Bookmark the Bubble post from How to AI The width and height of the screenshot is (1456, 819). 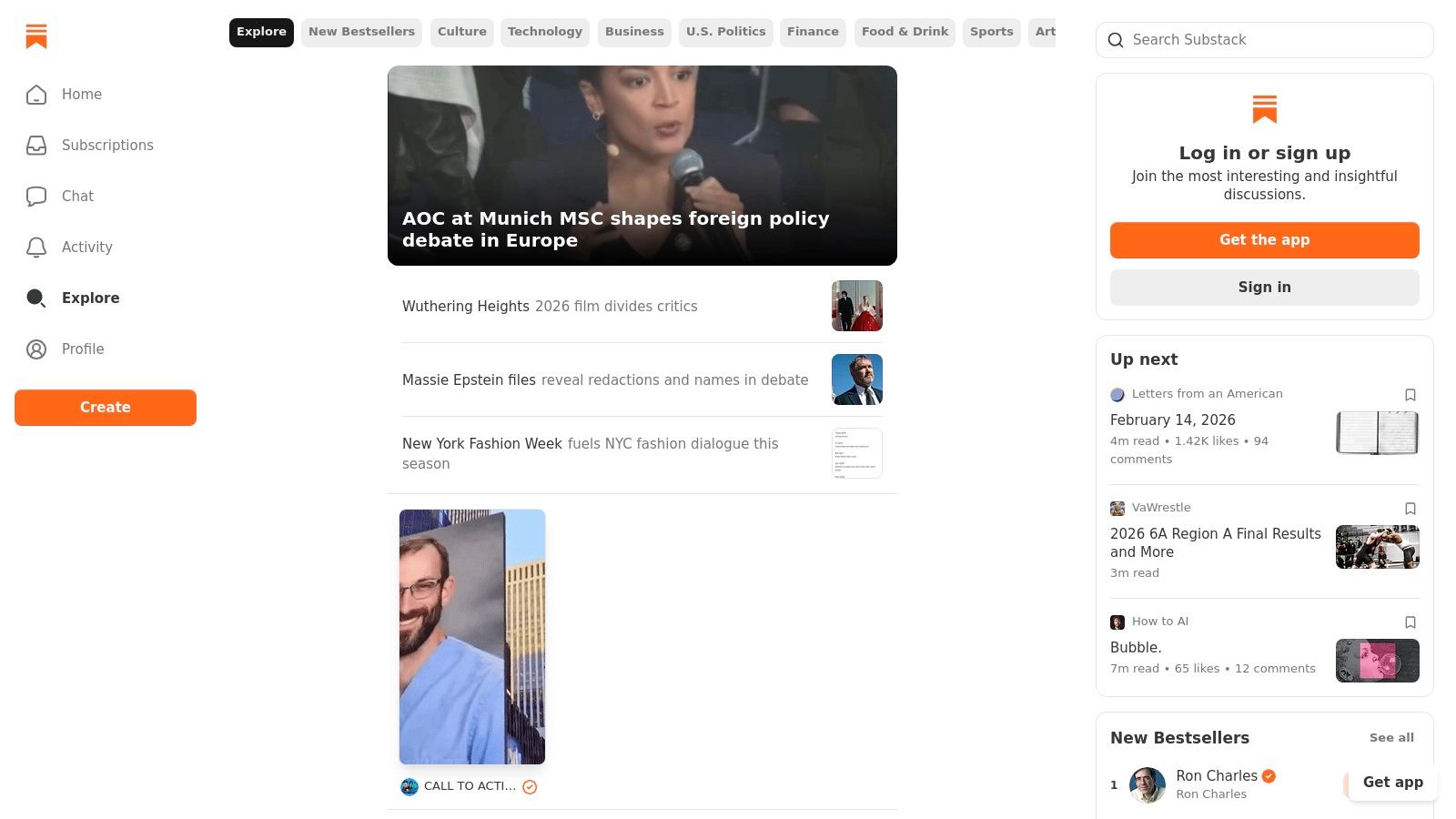tap(1410, 622)
